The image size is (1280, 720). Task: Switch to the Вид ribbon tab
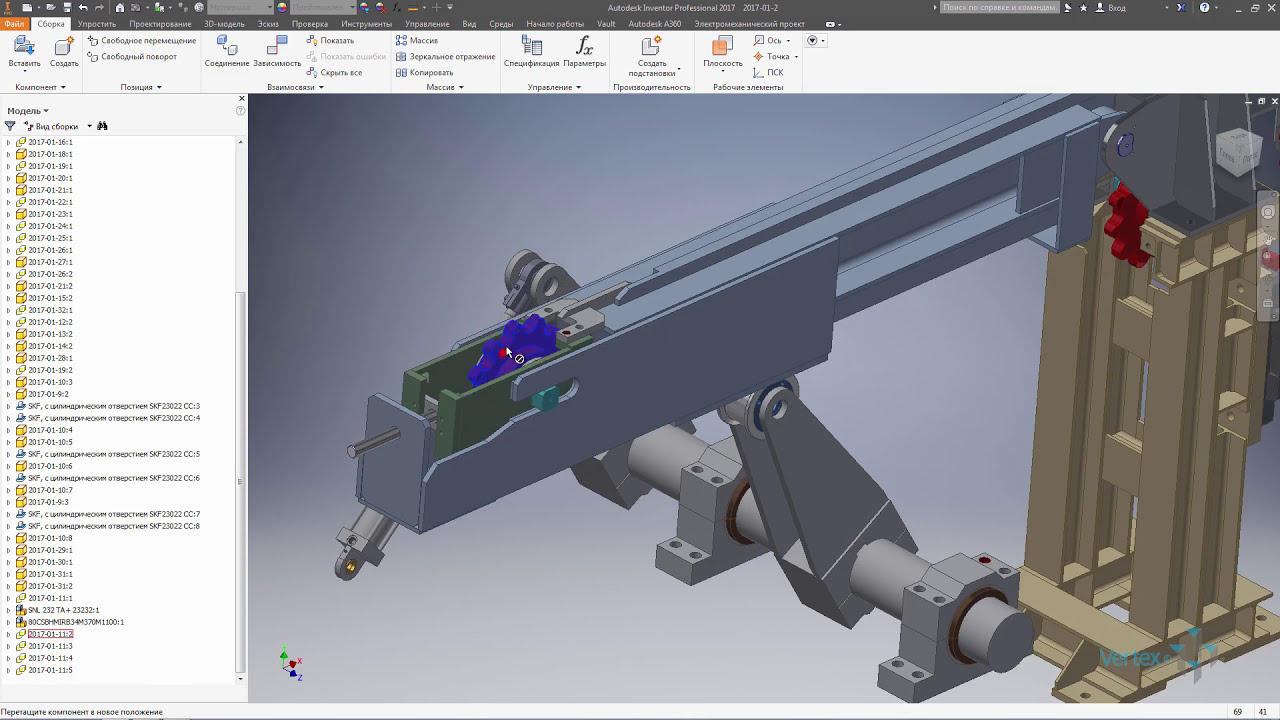469,24
